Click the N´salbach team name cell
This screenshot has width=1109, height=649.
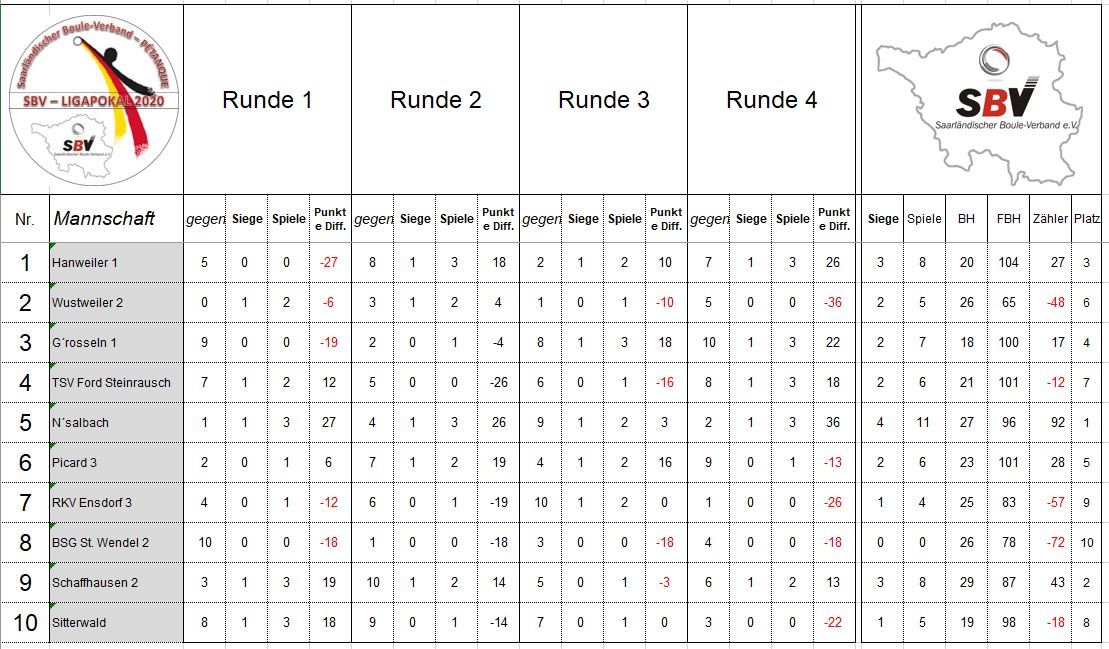115,423
